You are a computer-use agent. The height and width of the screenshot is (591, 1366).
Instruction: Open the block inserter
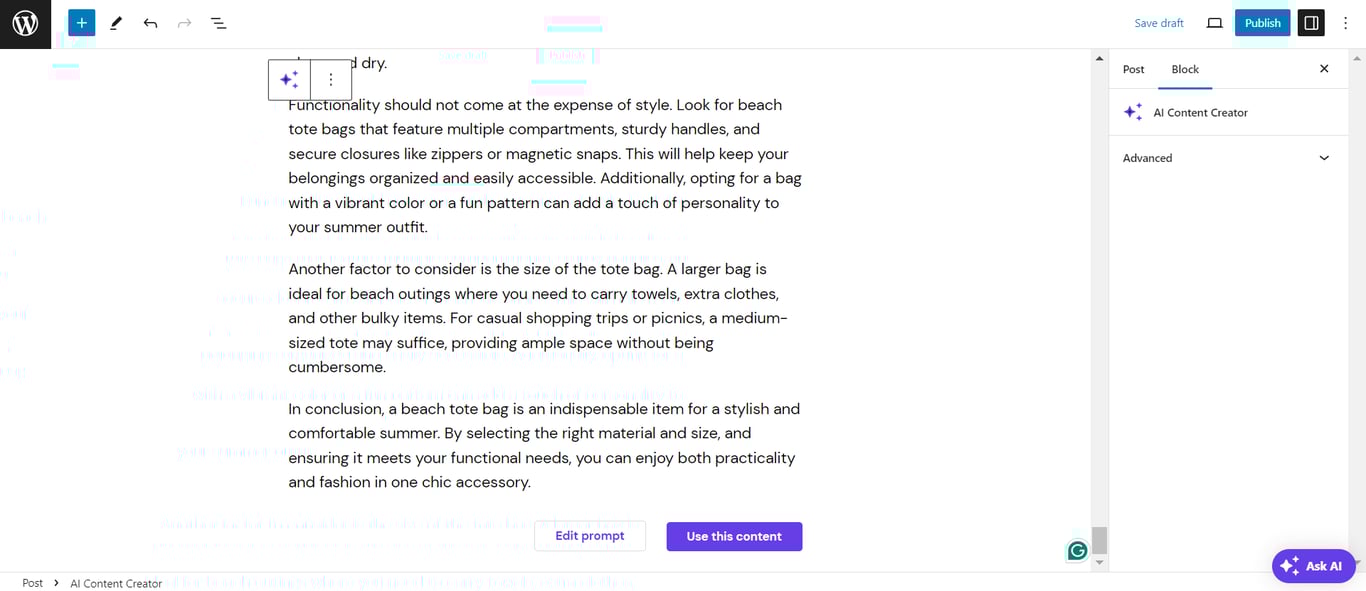coord(81,22)
